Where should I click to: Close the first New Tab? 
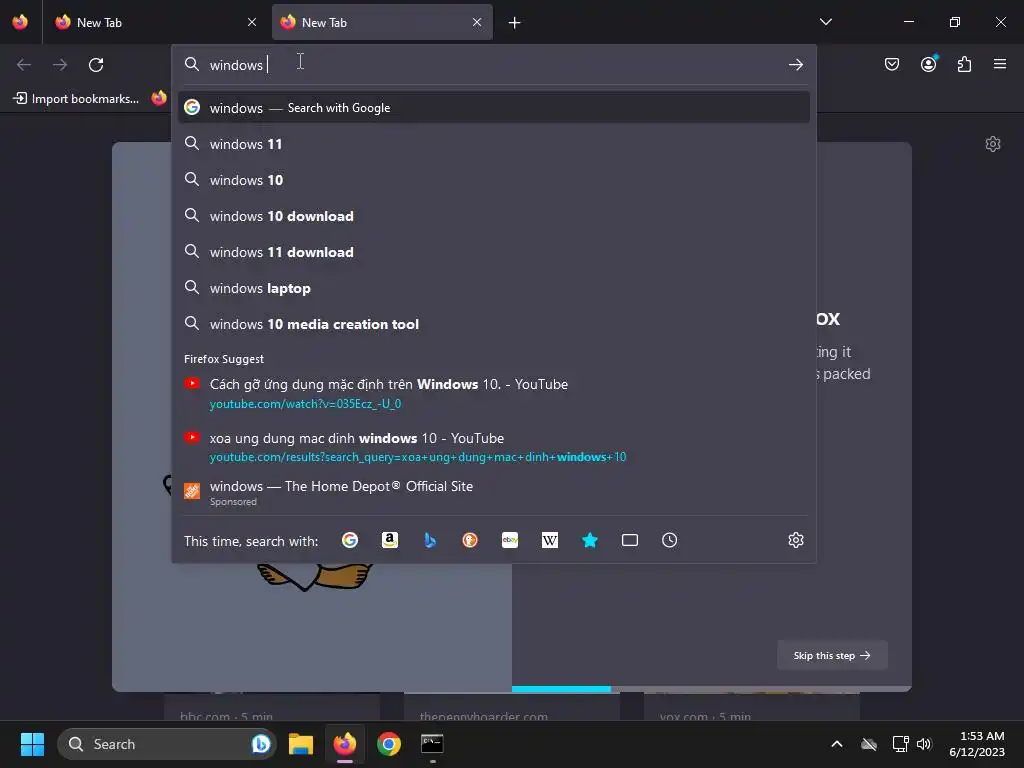tap(252, 22)
